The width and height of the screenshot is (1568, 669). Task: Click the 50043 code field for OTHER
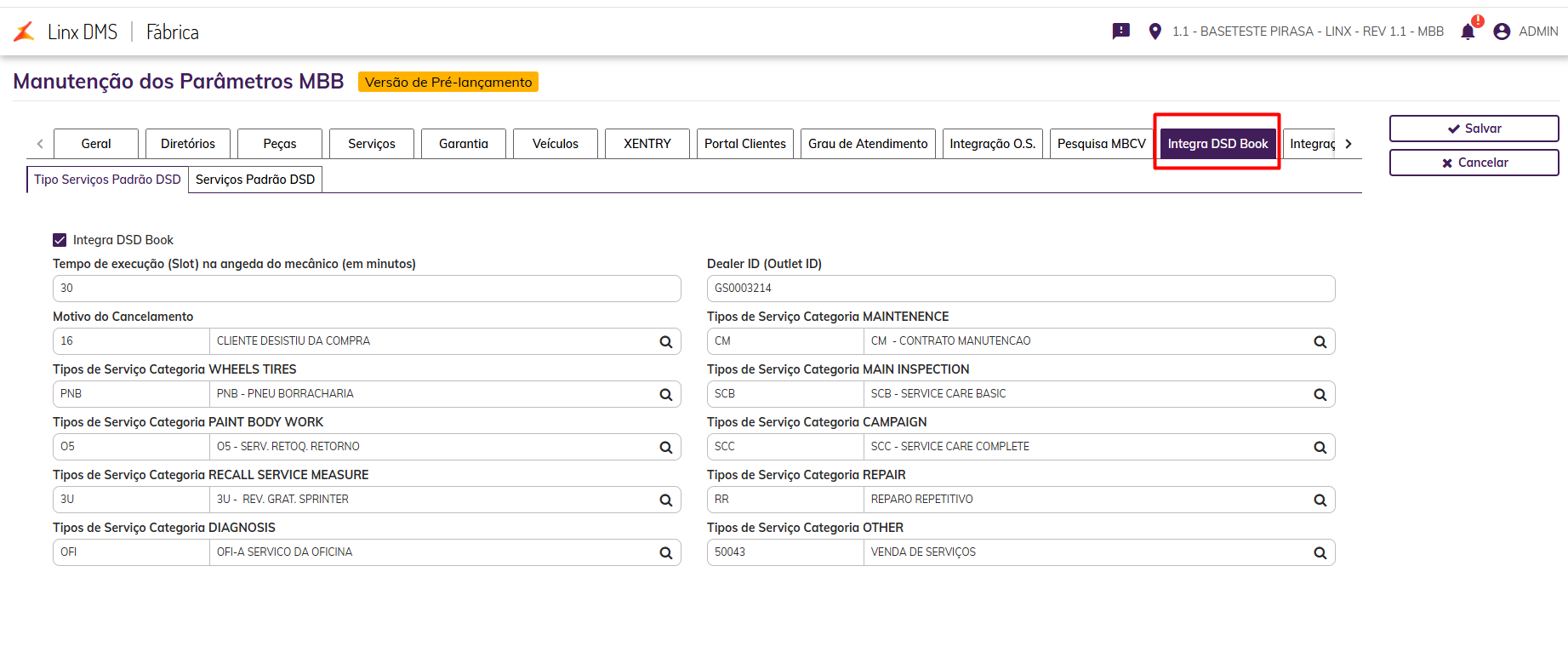(x=785, y=552)
